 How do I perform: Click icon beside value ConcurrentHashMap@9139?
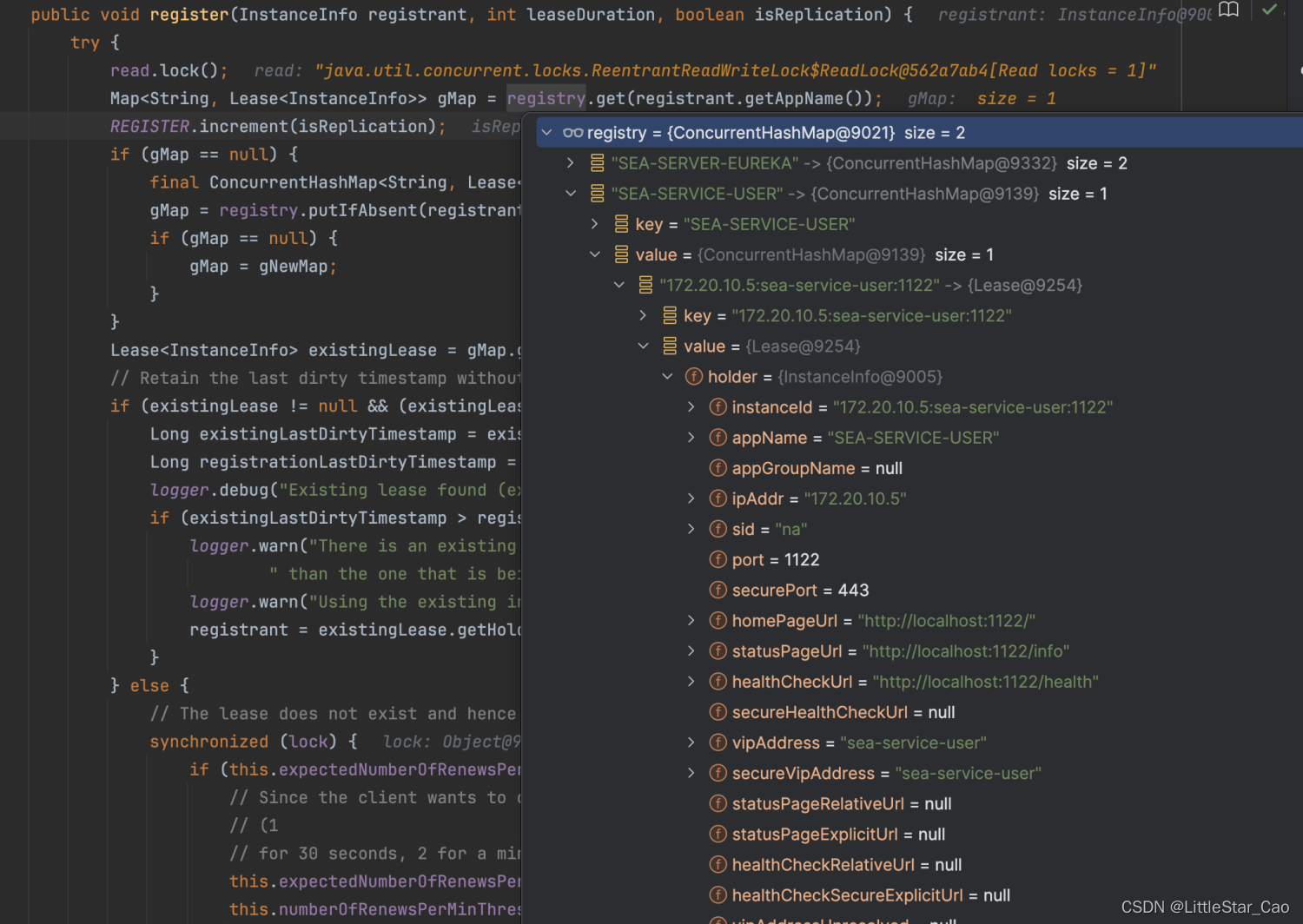(x=622, y=254)
